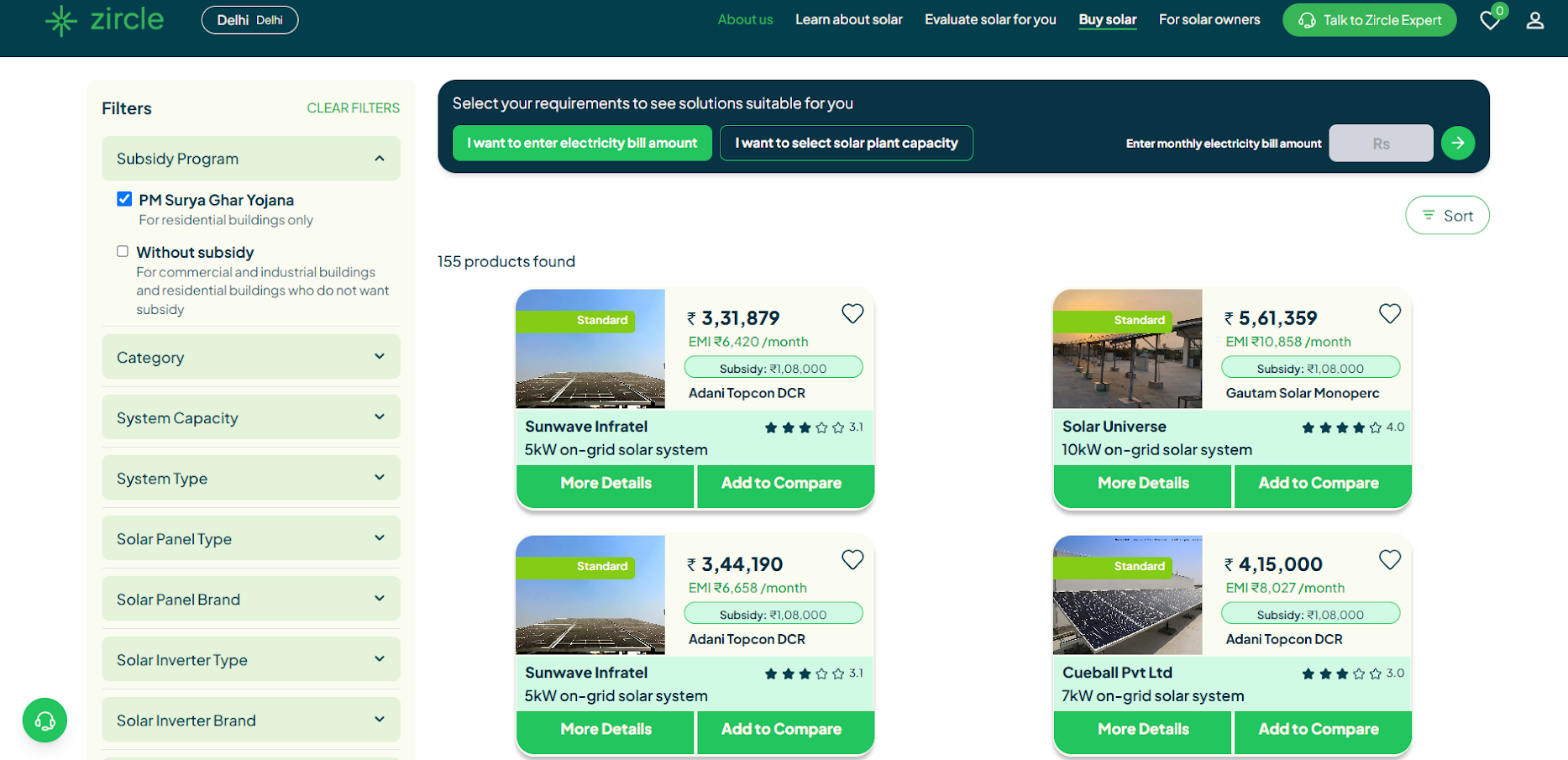Expand the System Capacity filter

click(251, 417)
